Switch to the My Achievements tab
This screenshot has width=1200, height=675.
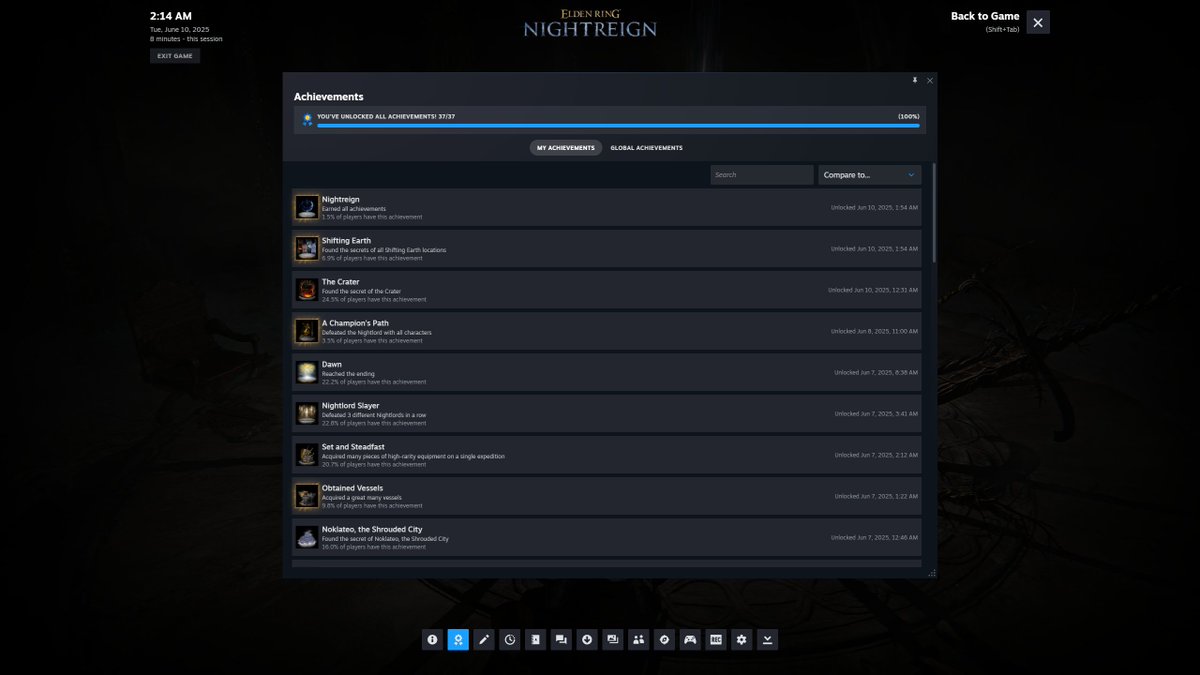[566, 148]
